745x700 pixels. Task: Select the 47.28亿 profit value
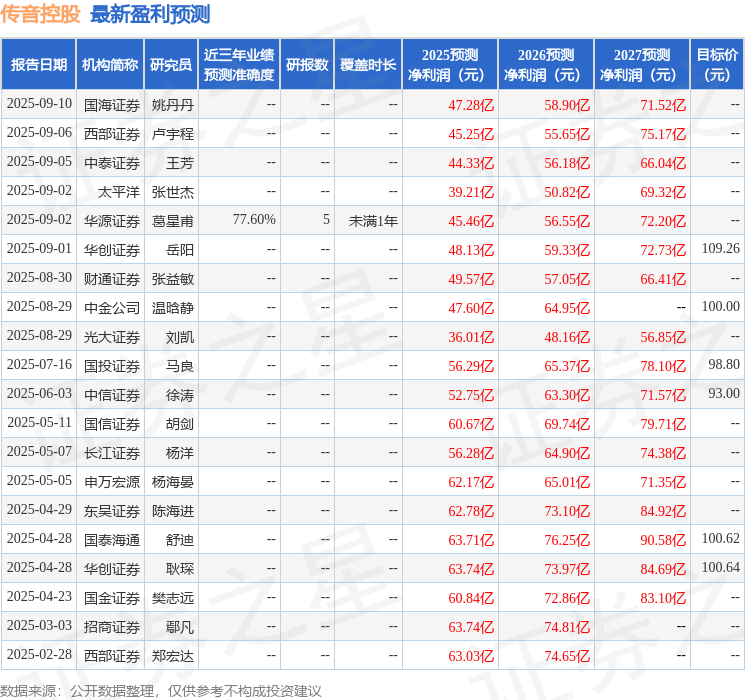pyautogui.click(x=471, y=105)
